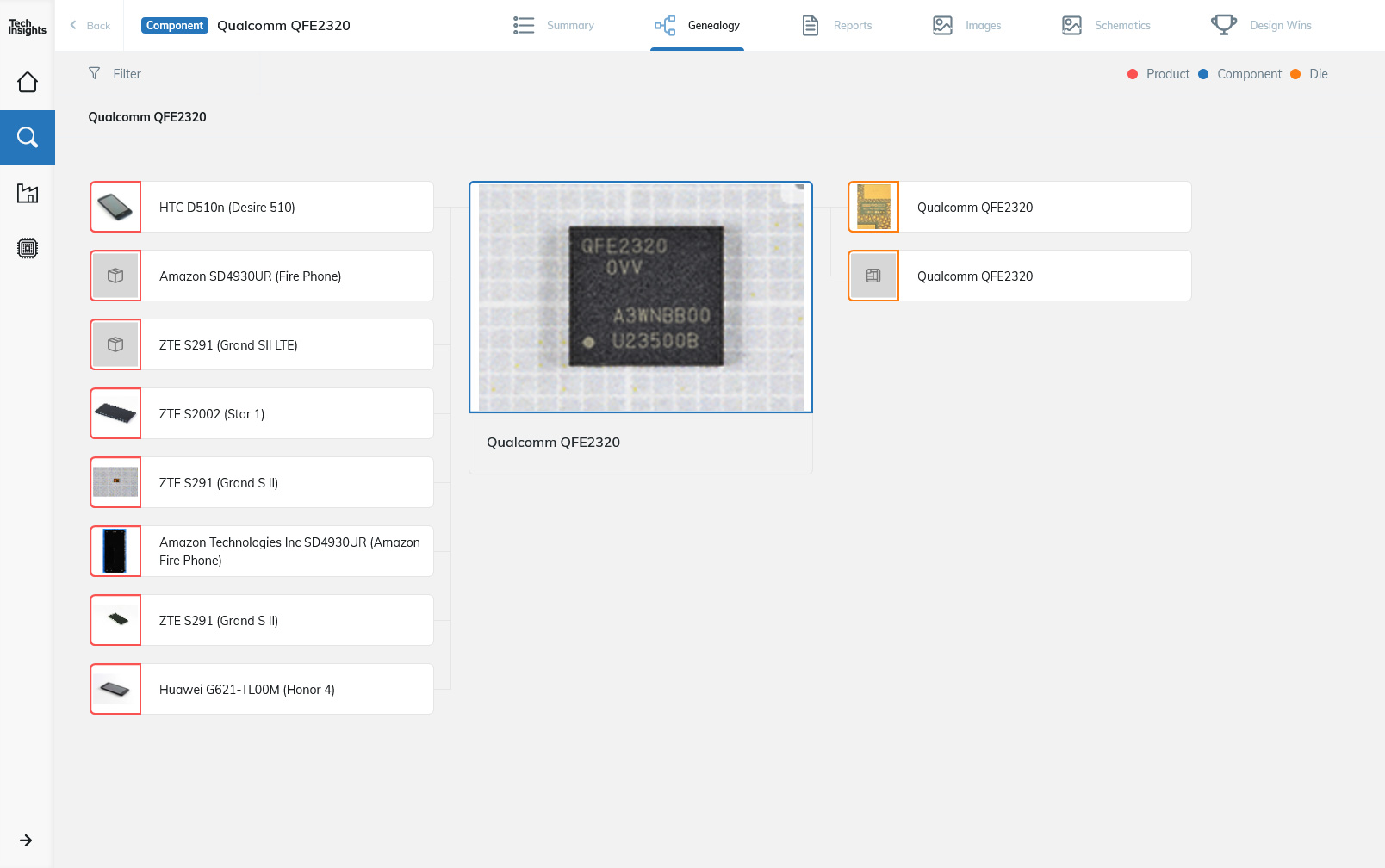This screenshot has width=1385, height=868.
Task: Click the Huawei G621-TL00M (Honor 4) thumbnail
Action: coord(115,689)
